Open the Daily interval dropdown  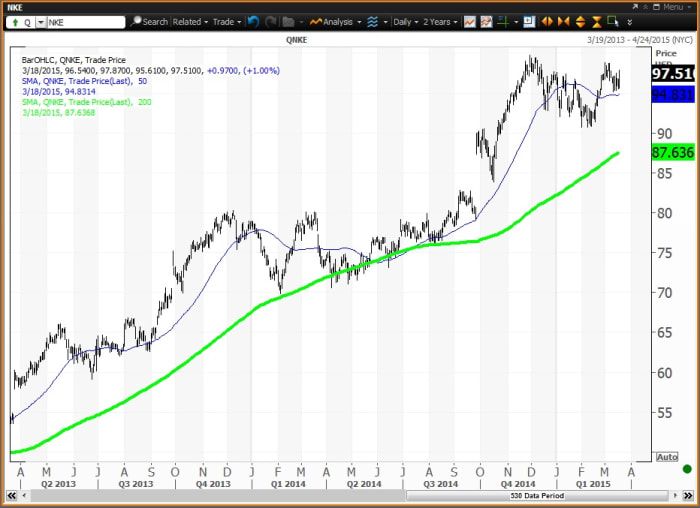(x=405, y=22)
